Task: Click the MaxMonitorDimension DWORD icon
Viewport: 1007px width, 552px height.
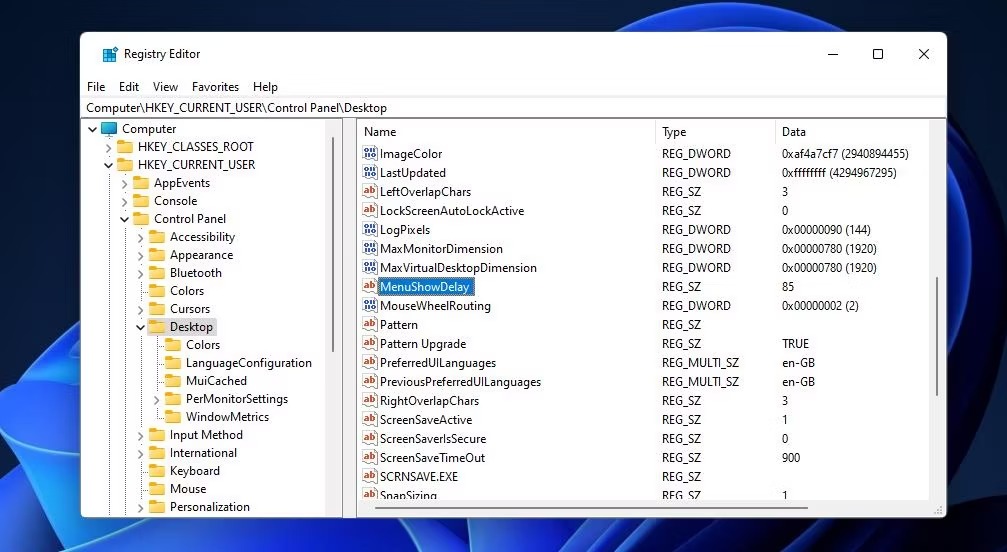Action: tap(369, 248)
